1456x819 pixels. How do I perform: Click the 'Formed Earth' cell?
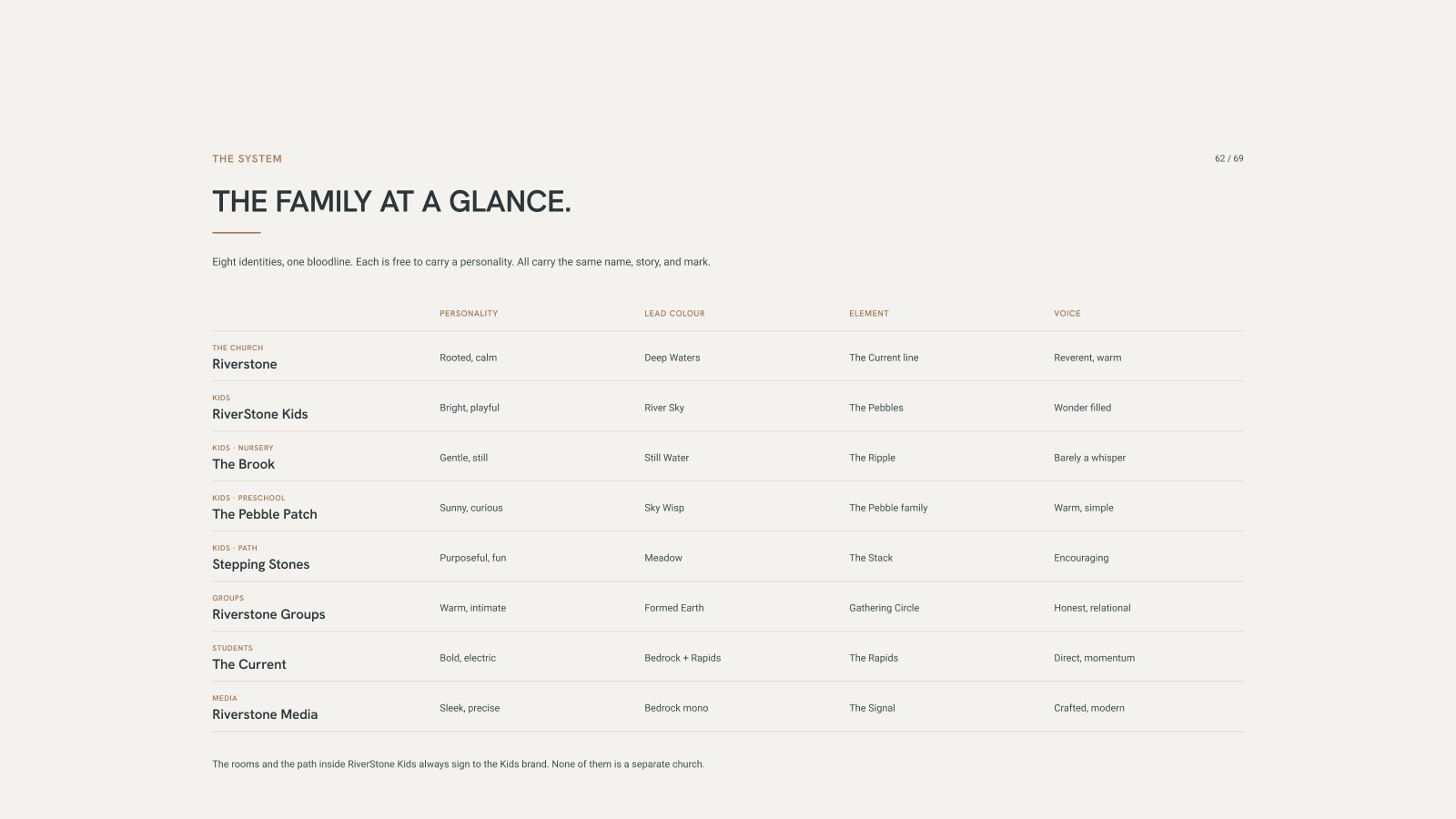coord(674,608)
